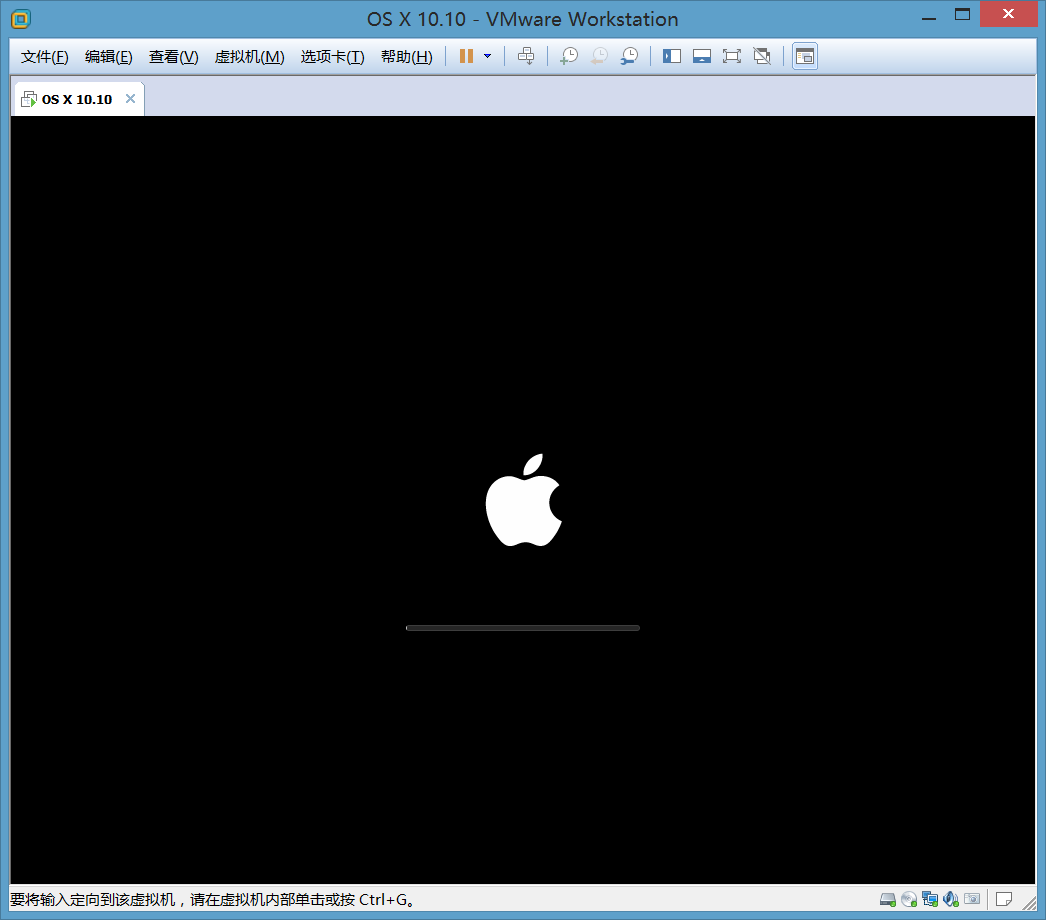Image resolution: width=1046 pixels, height=920 pixels.
Task: Click the boot progress bar
Action: tap(523, 628)
